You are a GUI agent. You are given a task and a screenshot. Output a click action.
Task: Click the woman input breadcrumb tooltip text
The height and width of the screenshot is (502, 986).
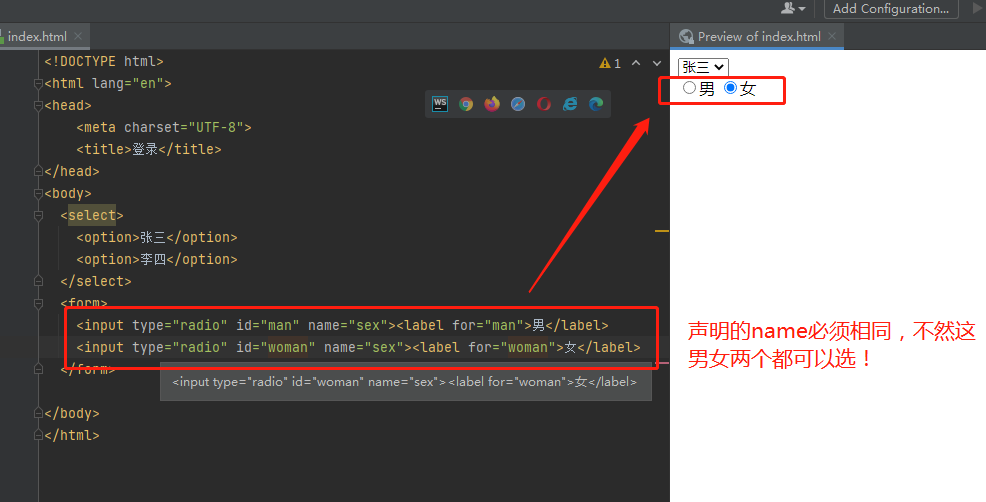click(404, 382)
